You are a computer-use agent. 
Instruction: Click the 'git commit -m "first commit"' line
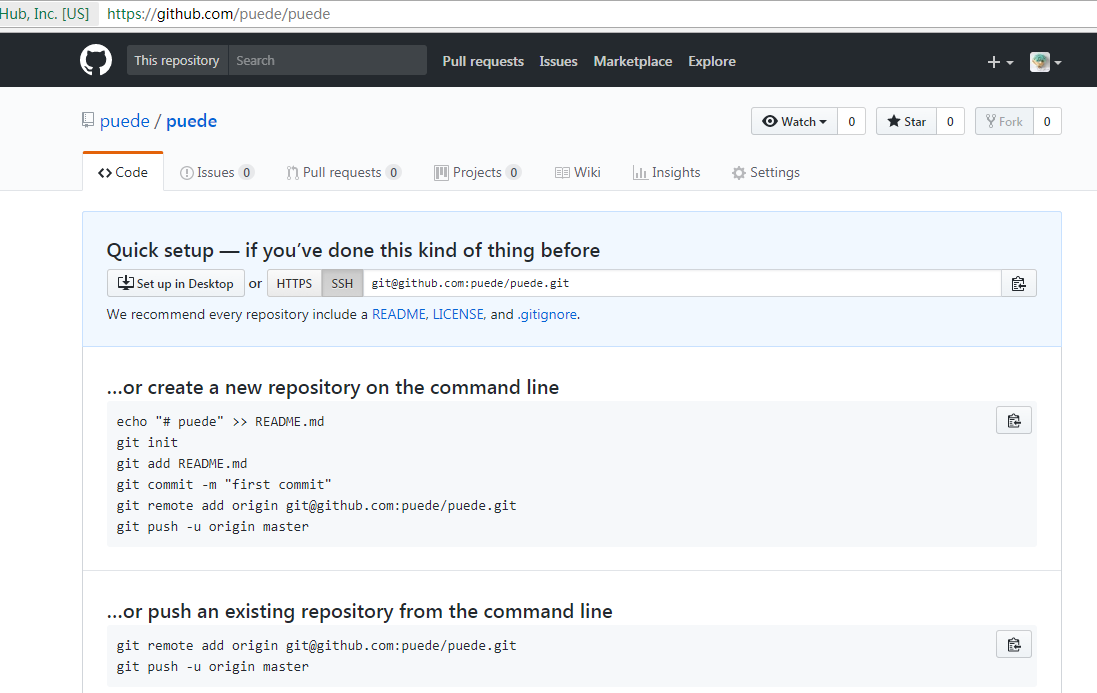coord(224,484)
